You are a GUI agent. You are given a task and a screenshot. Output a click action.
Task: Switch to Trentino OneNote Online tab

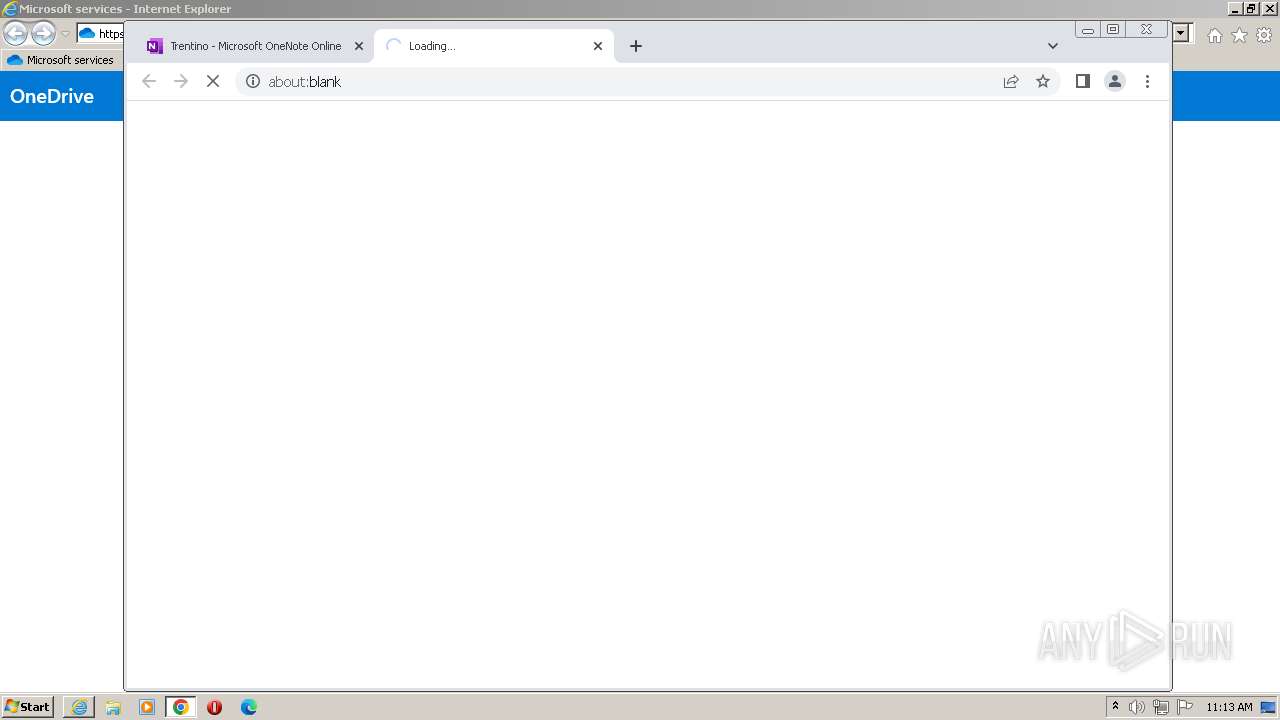[255, 46]
